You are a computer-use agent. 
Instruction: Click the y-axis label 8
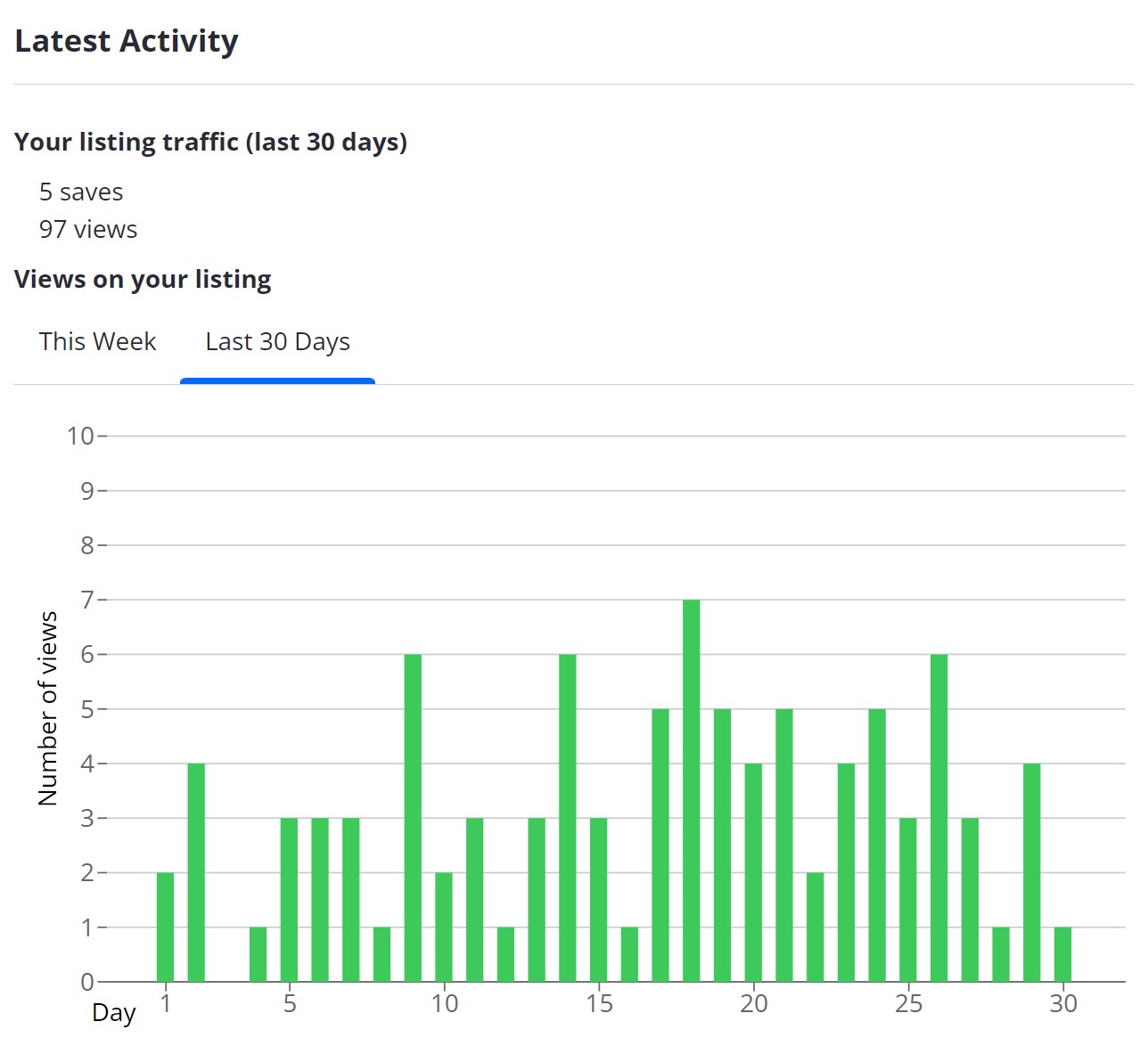coord(87,545)
